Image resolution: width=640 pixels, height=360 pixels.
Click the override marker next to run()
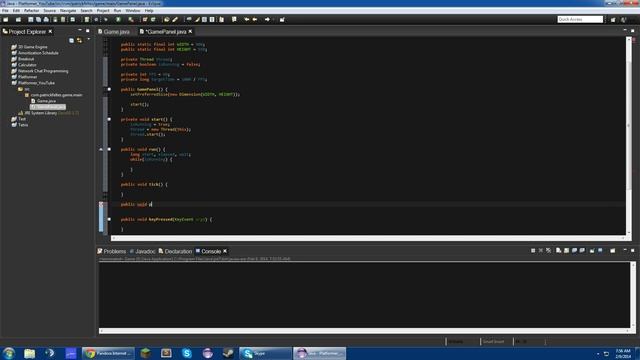coord(101,149)
